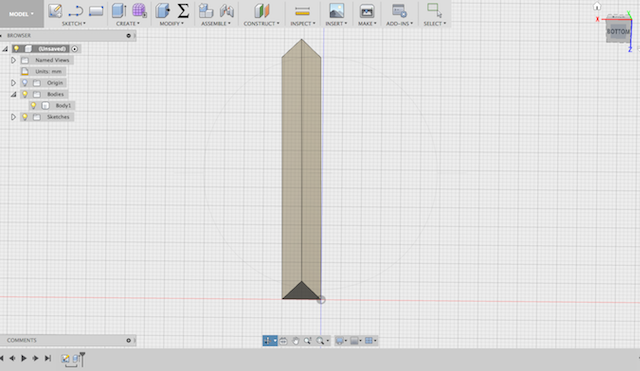640x371 pixels.
Task: Click the Home view icon above ViewCube
Action: [x=597, y=6]
